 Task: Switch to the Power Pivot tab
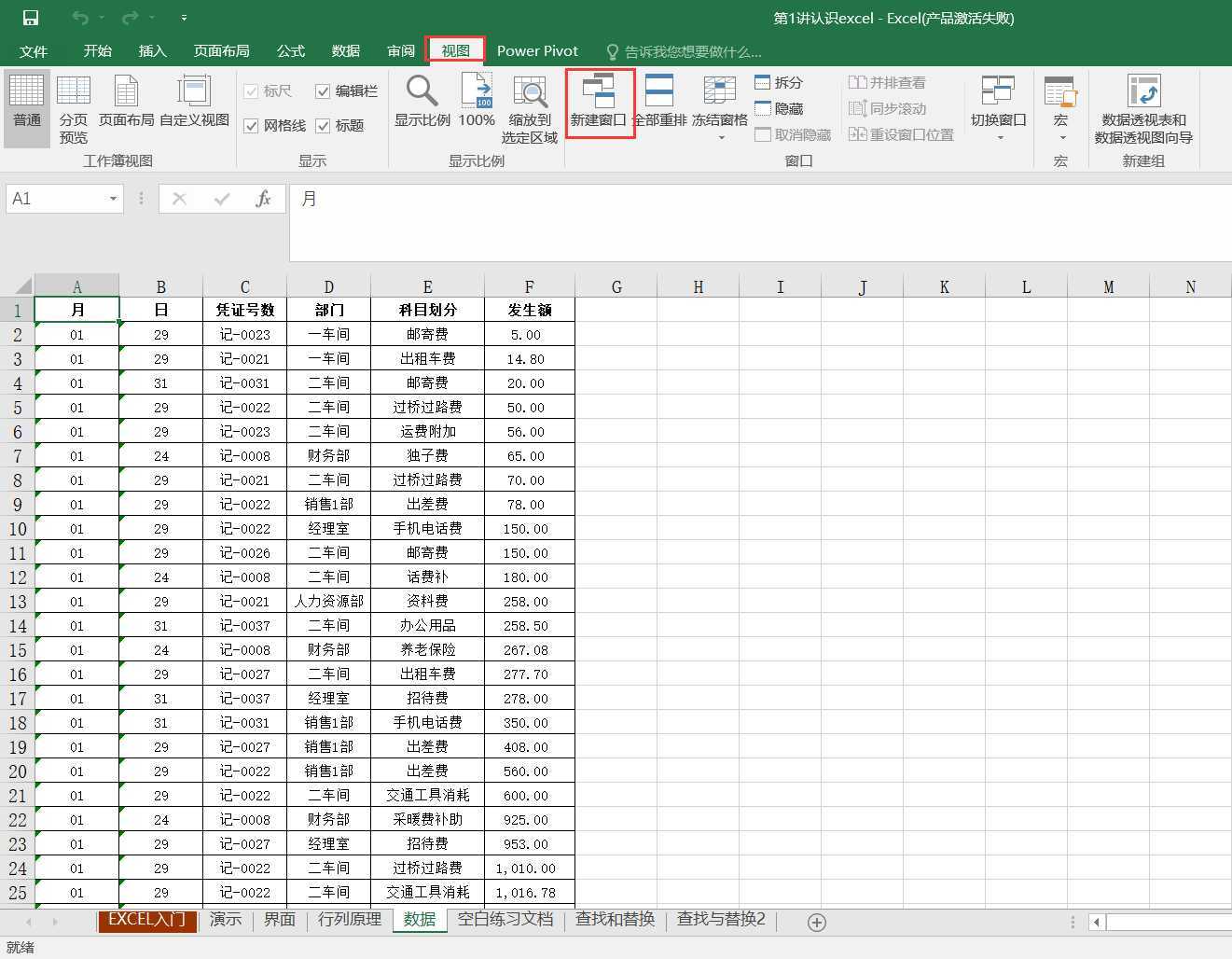pyautogui.click(x=537, y=51)
